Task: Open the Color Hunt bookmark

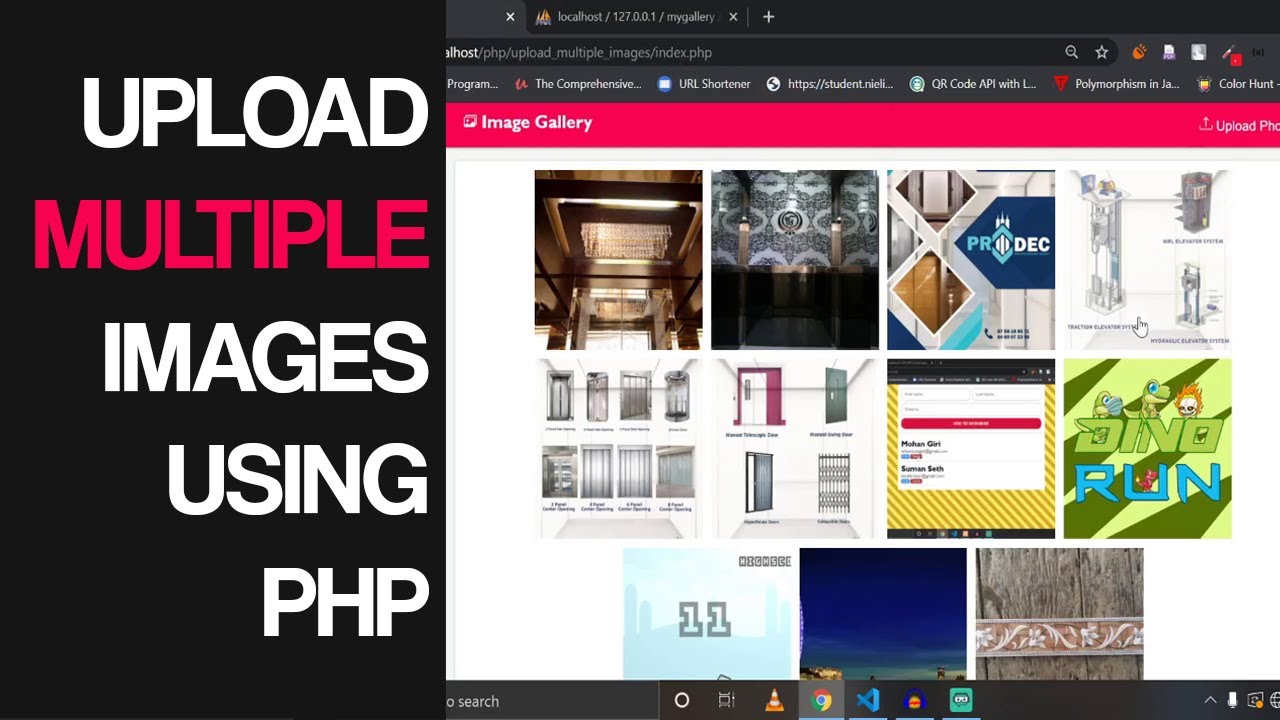Action: [1238, 84]
